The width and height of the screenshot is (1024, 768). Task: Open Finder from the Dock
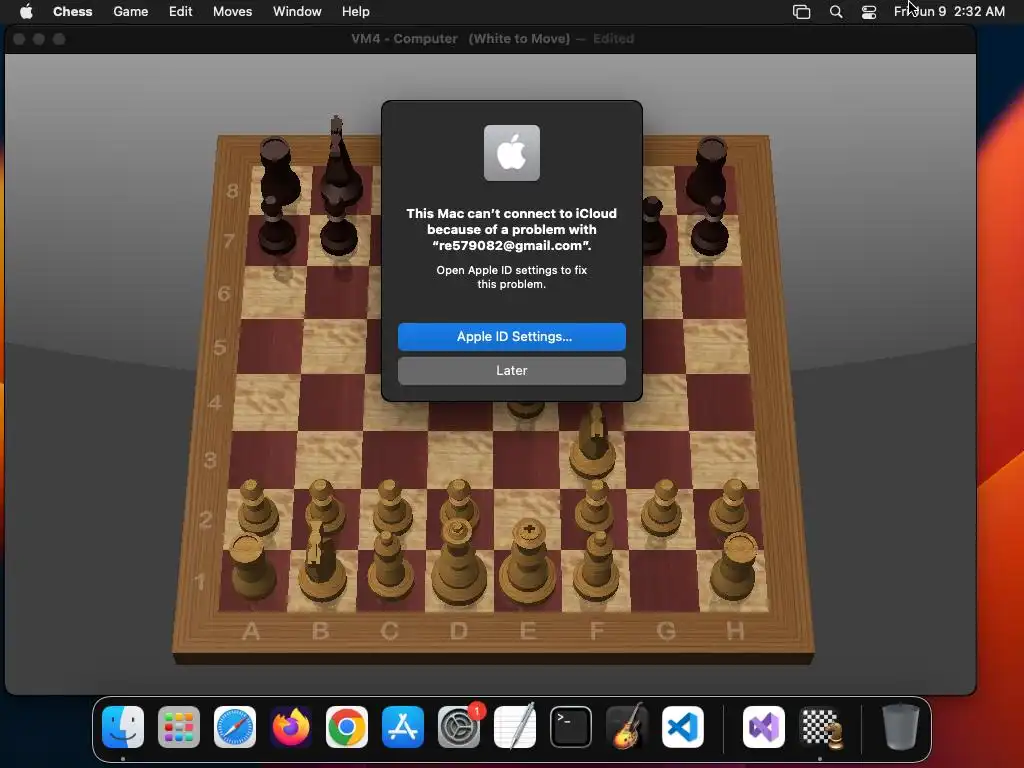coord(123,726)
